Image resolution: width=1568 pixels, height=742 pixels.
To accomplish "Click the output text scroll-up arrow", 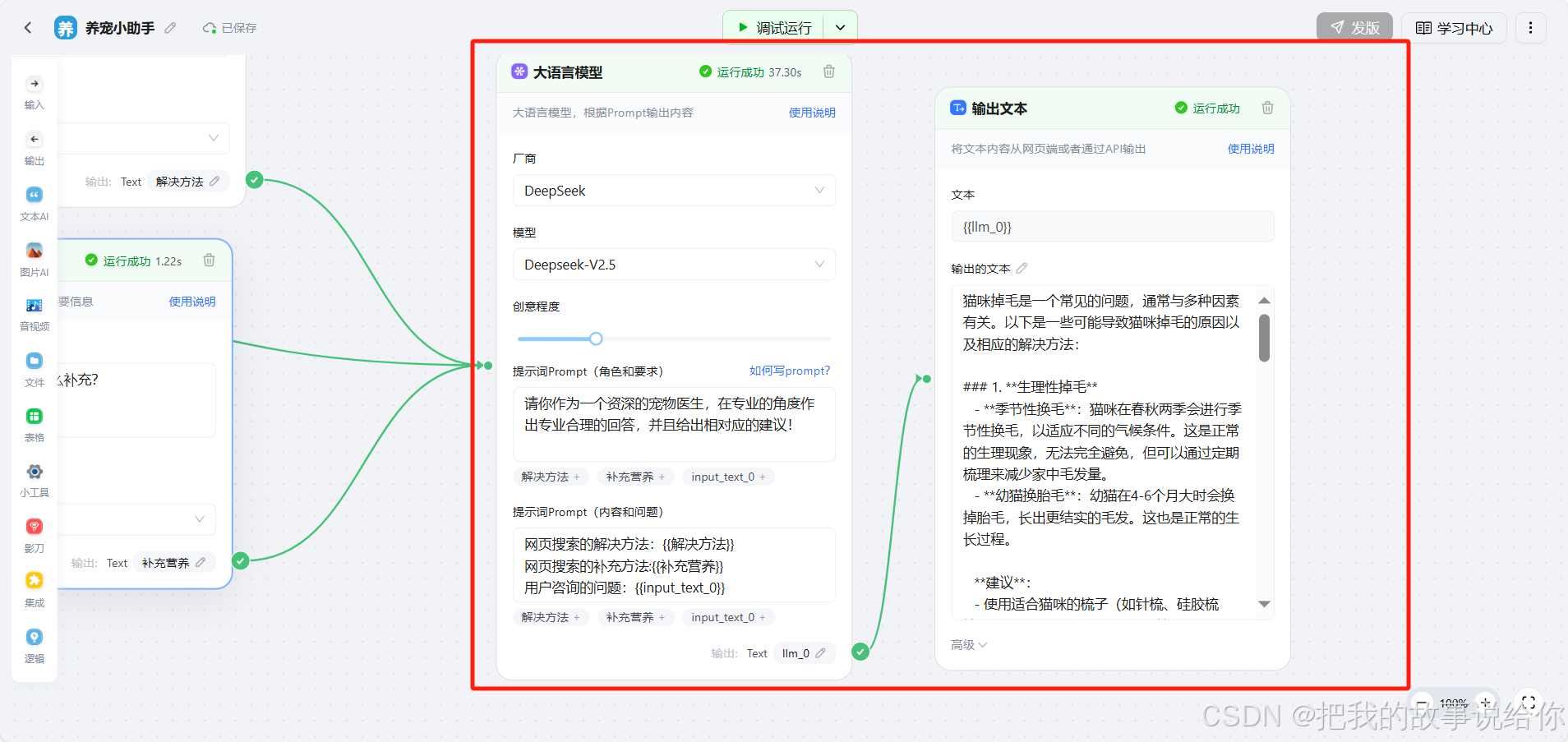I will click(1264, 301).
